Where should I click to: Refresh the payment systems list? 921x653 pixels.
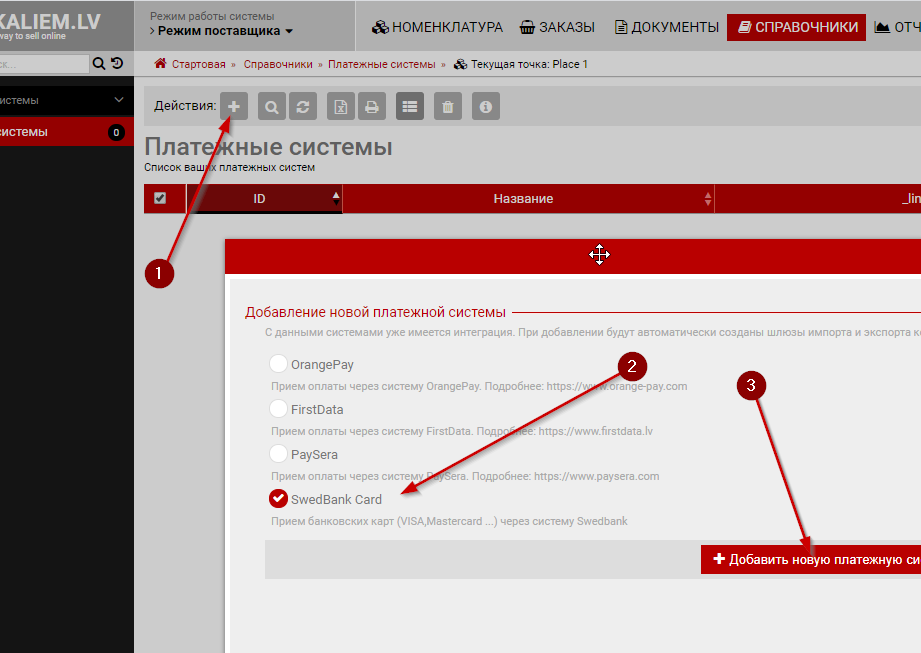pos(300,106)
